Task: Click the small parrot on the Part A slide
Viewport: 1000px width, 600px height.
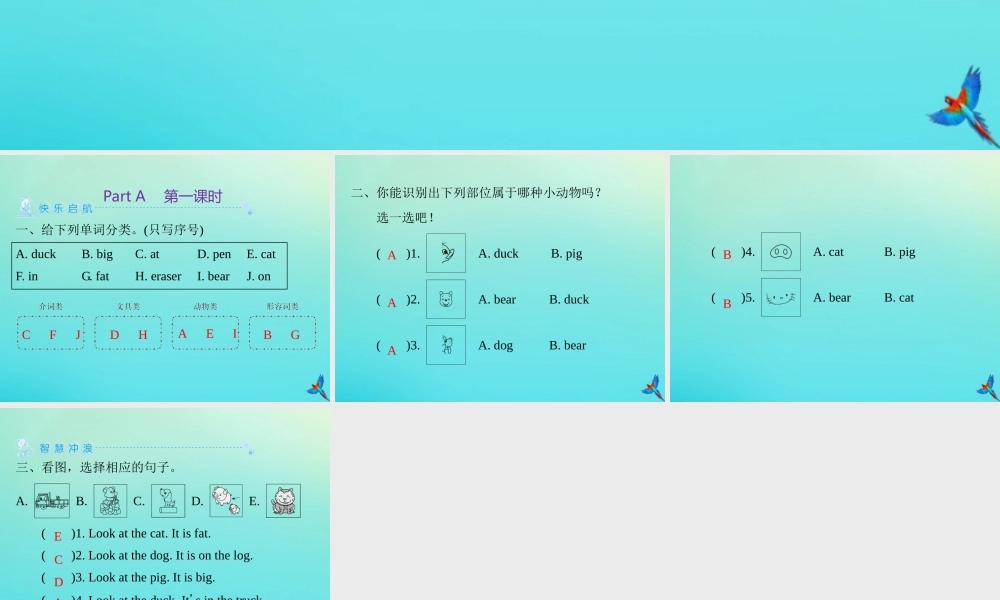Action: pyautogui.click(x=318, y=388)
